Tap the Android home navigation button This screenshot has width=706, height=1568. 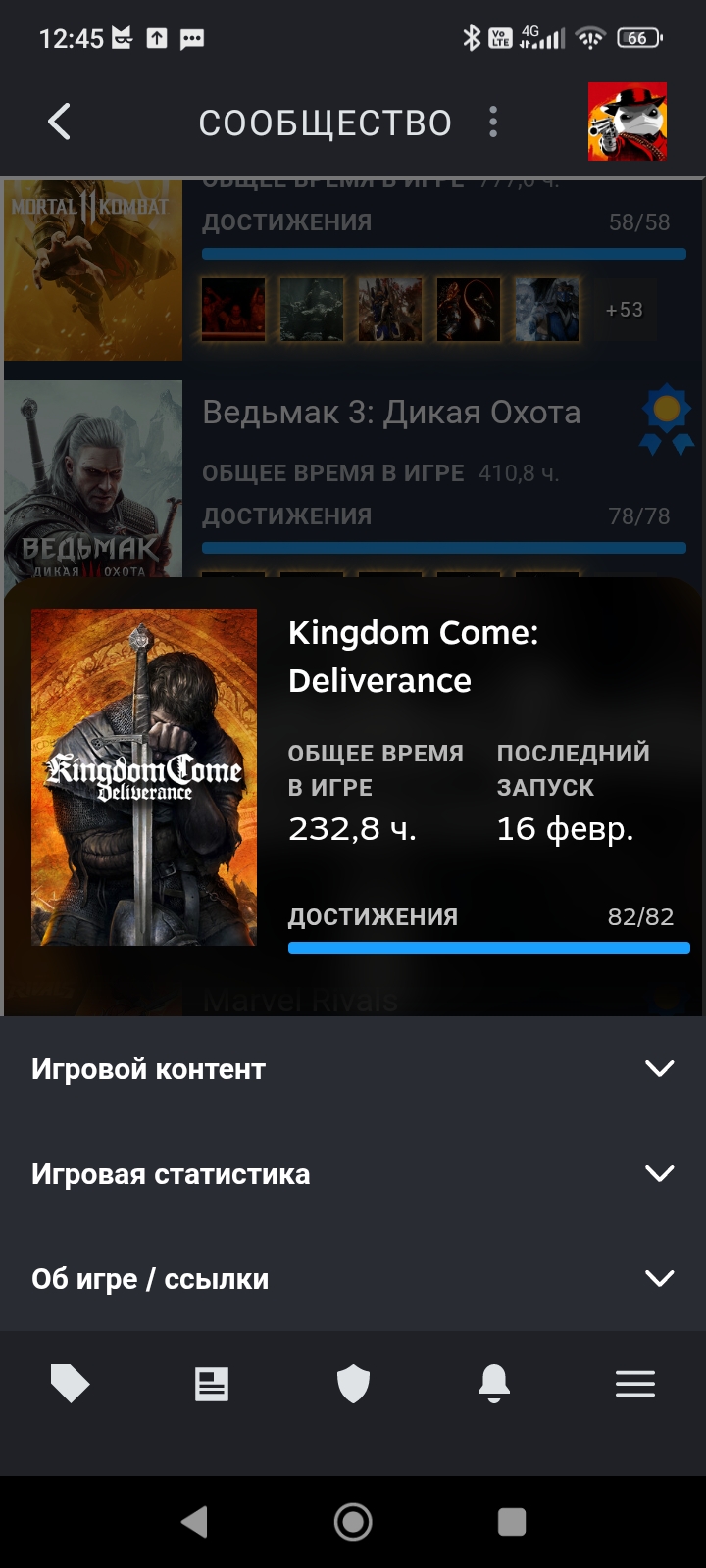[x=353, y=1521]
